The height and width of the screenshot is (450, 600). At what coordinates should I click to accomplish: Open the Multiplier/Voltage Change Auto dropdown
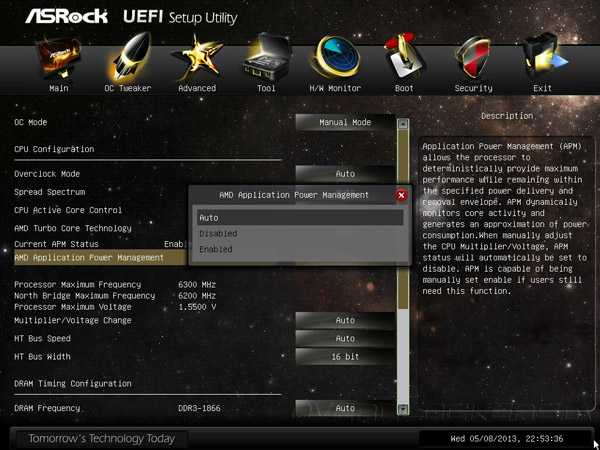[345, 320]
